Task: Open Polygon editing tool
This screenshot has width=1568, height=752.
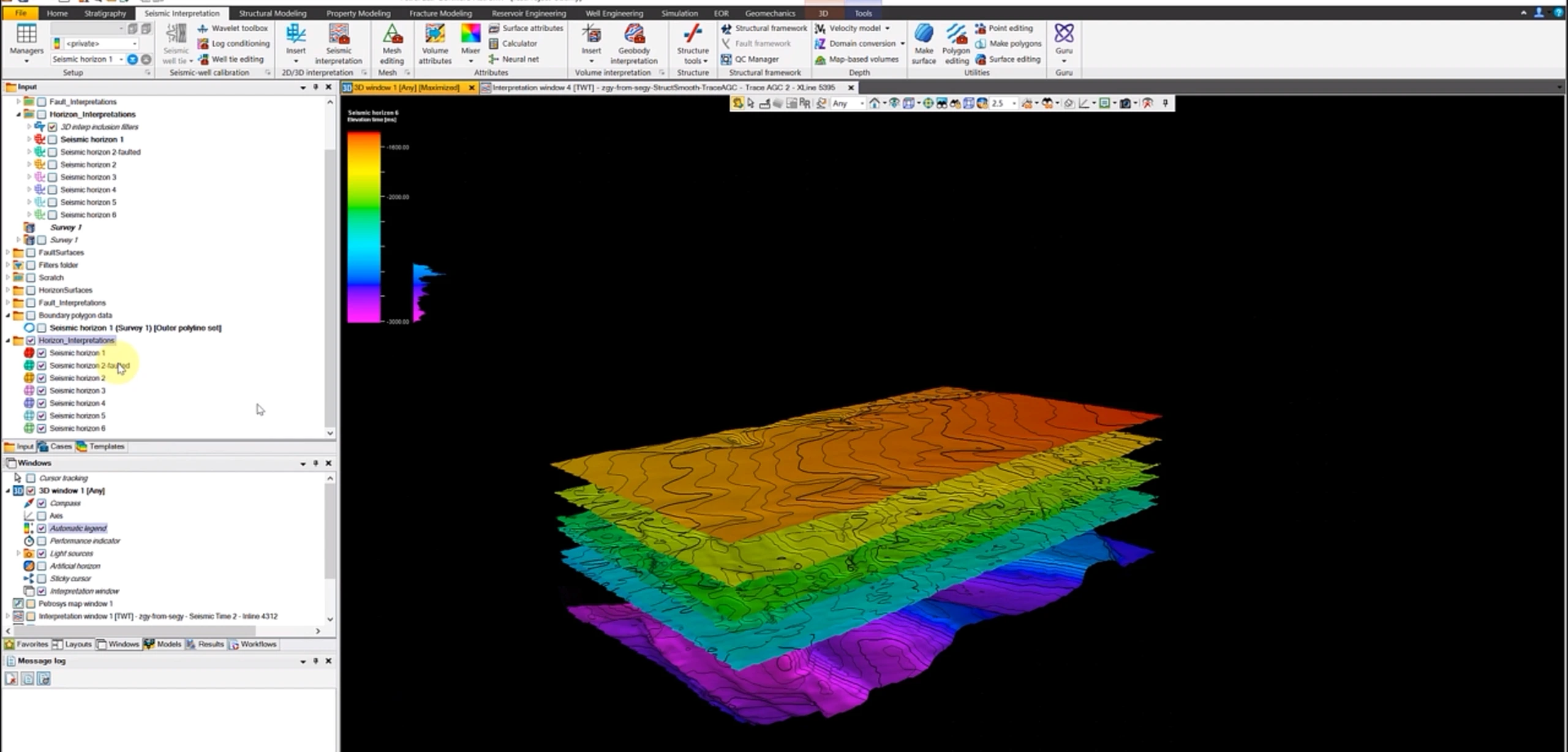Action: pos(956,44)
